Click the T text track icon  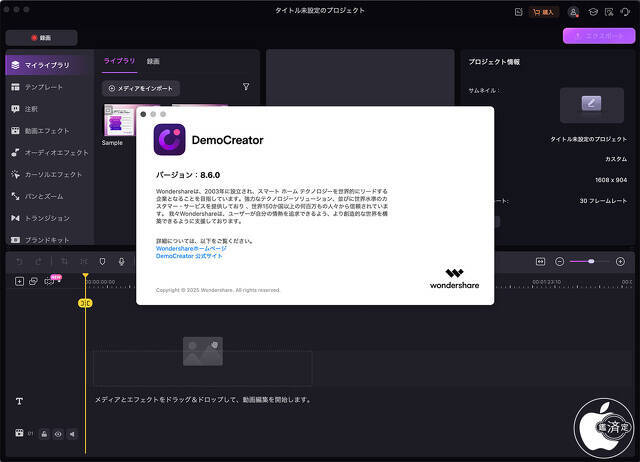(19, 401)
